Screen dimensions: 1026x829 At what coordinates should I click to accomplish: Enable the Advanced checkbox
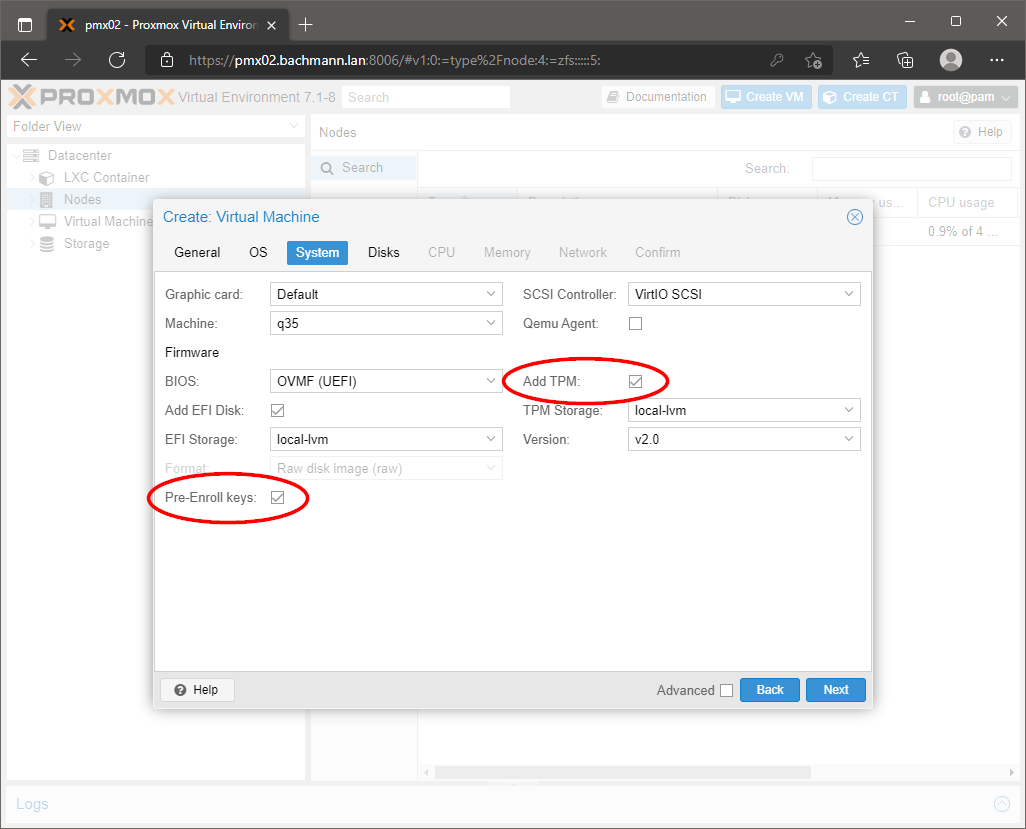pyautogui.click(x=726, y=690)
